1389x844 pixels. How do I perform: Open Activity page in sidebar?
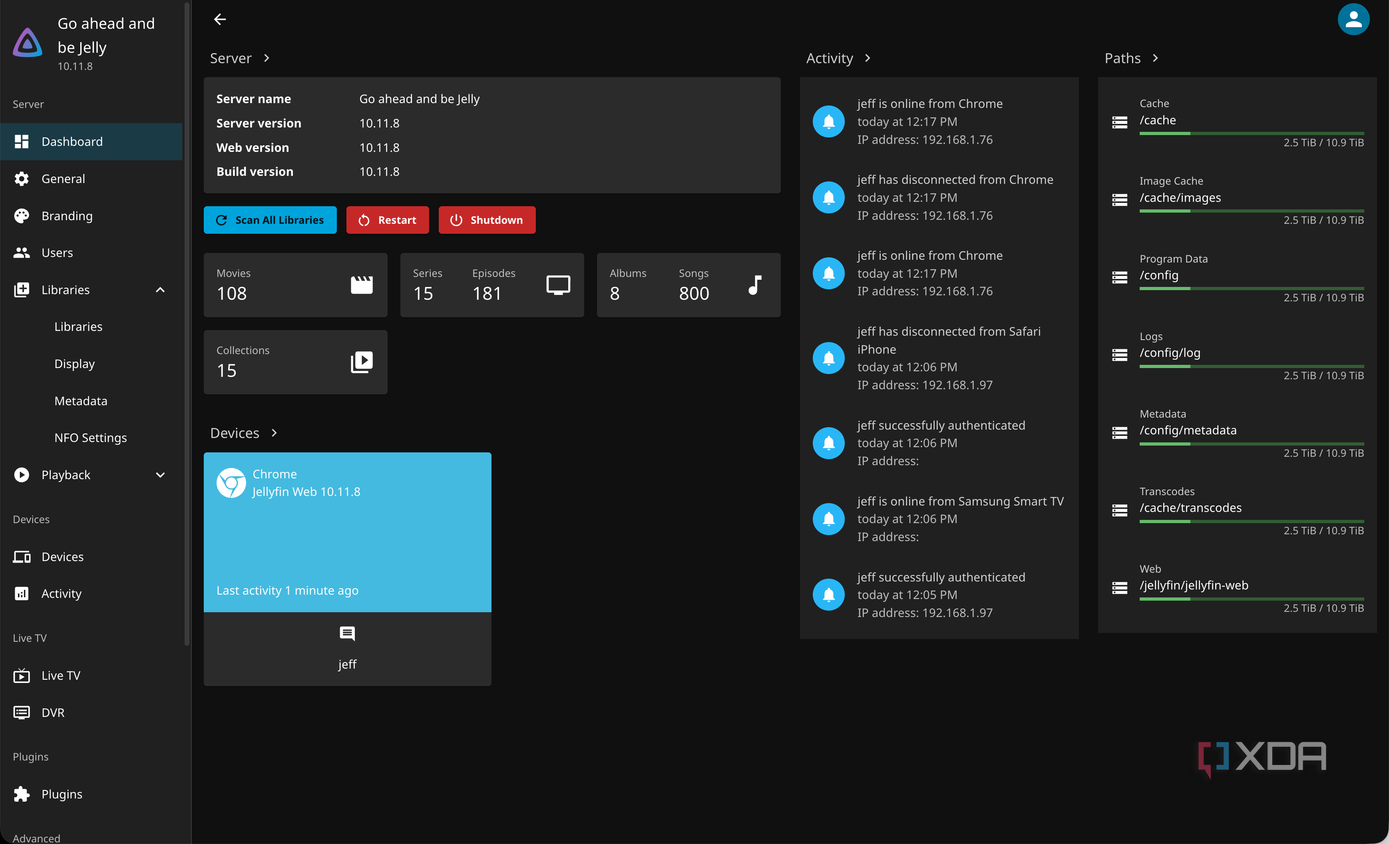[91, 594]
